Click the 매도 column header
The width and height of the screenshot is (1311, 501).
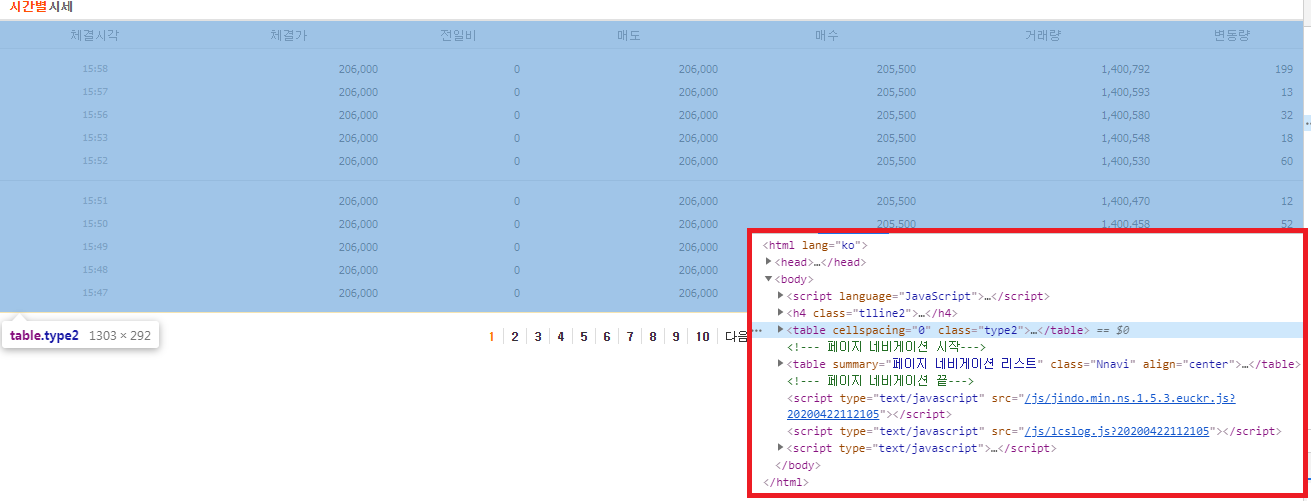click(629, 35)
